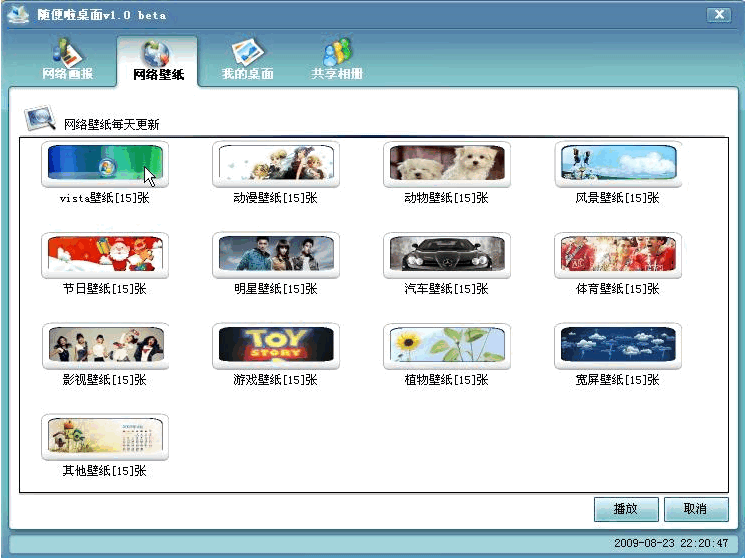This screenshot has height=559, width=745.
Task: Click the 宽屏壁纸[15]张 label
Action: click(618, 379)
